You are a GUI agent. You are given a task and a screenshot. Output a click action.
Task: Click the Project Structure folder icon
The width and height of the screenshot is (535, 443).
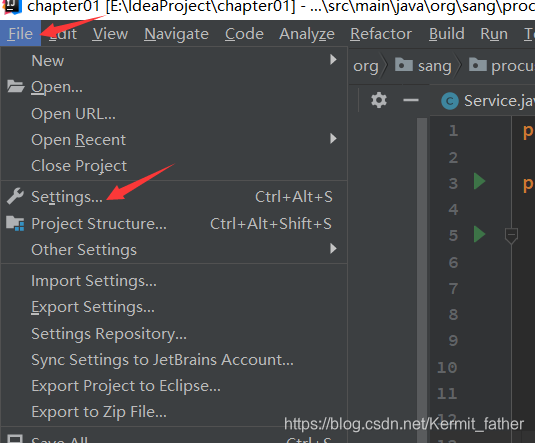point(15,223)
